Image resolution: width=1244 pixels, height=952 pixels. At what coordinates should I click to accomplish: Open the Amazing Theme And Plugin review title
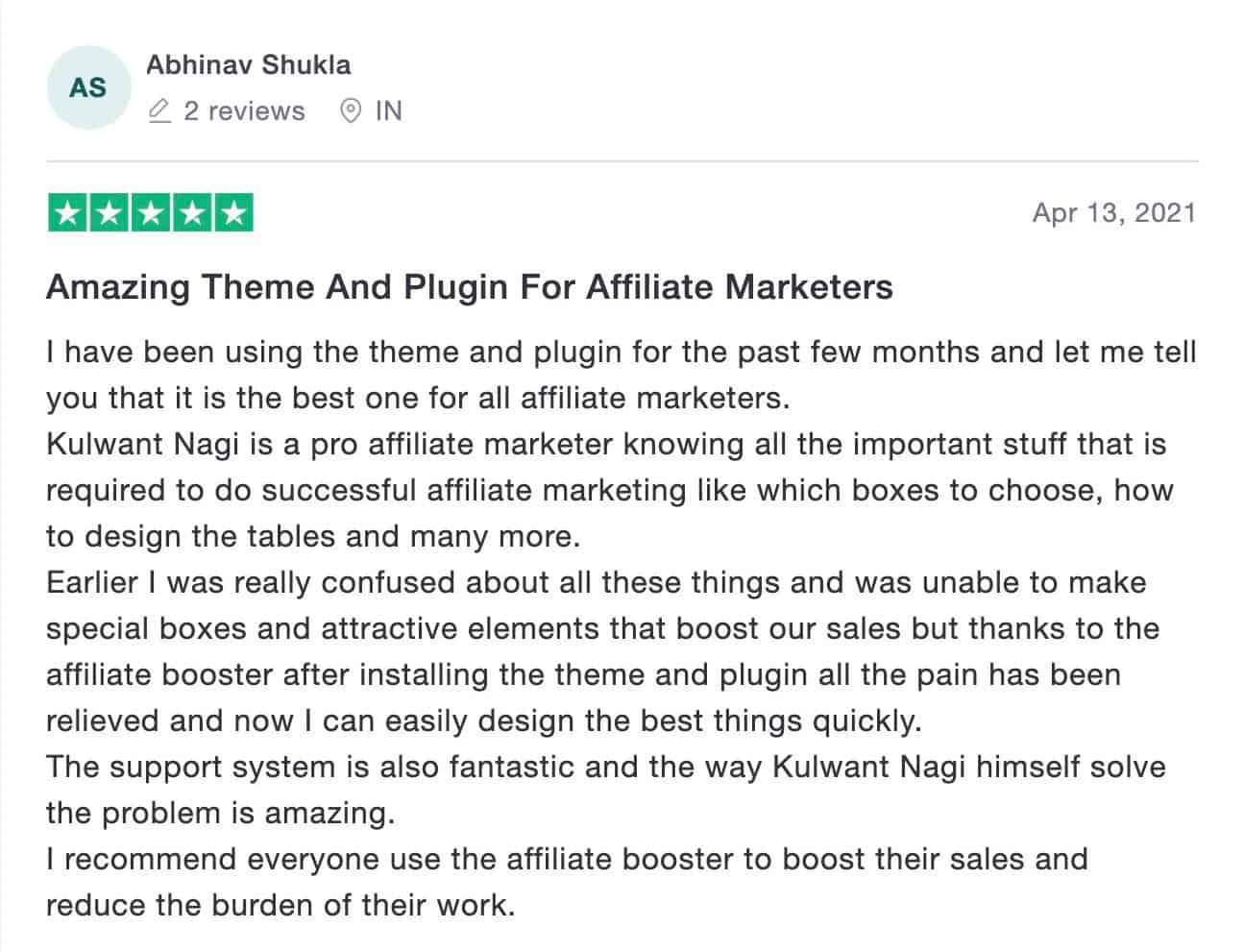470,287
